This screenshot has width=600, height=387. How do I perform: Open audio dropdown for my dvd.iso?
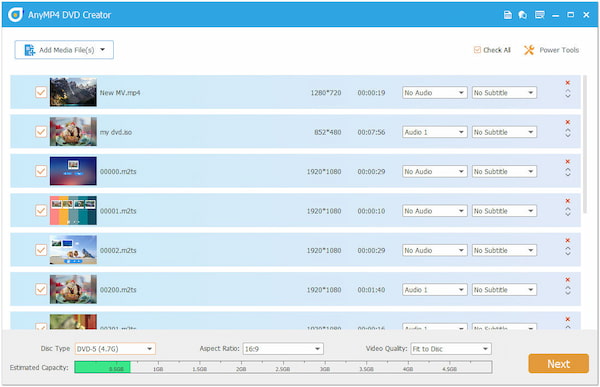(x=435, y=132)
